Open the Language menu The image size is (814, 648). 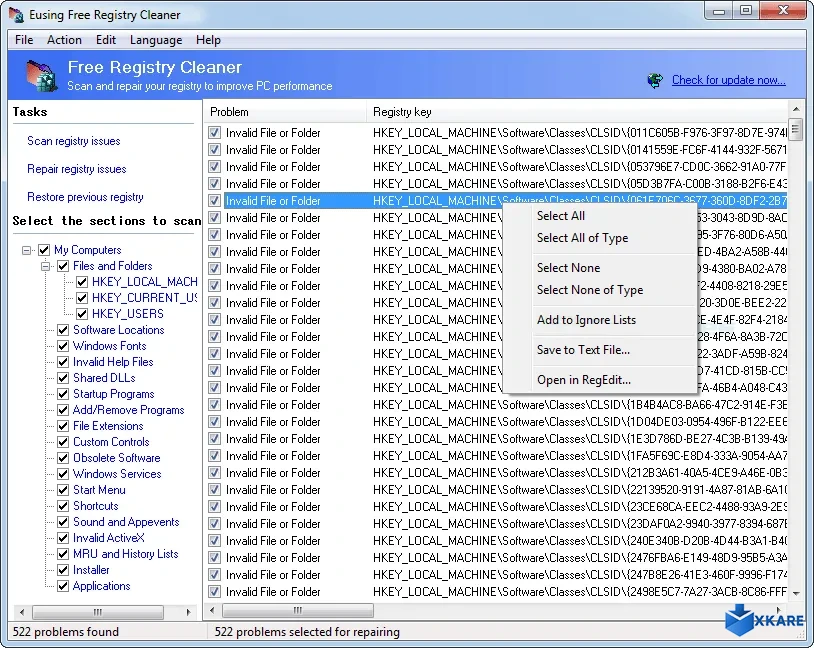(x=156, y=40)
